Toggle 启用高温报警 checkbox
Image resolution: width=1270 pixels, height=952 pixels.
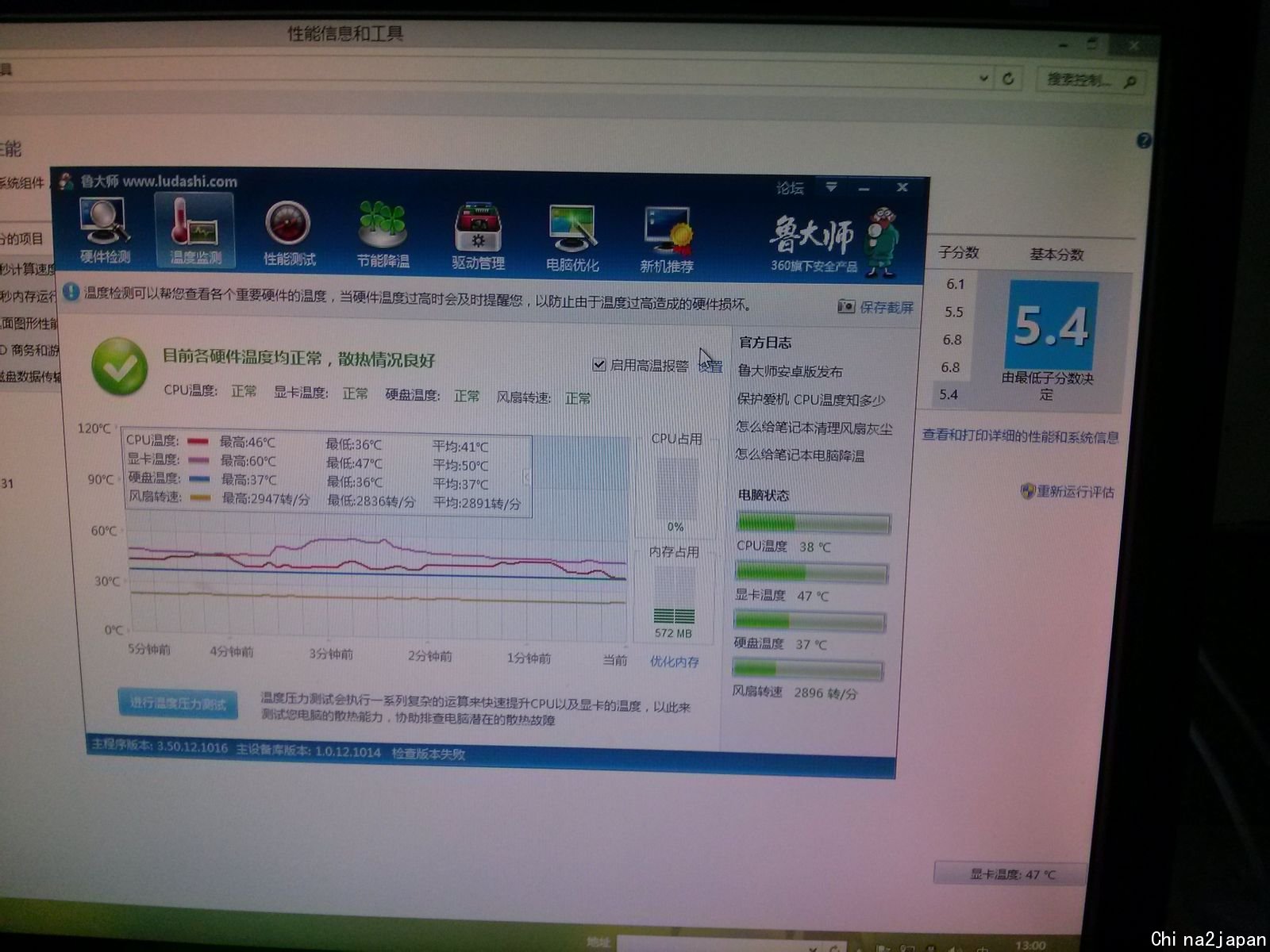(x=599, y=365)
